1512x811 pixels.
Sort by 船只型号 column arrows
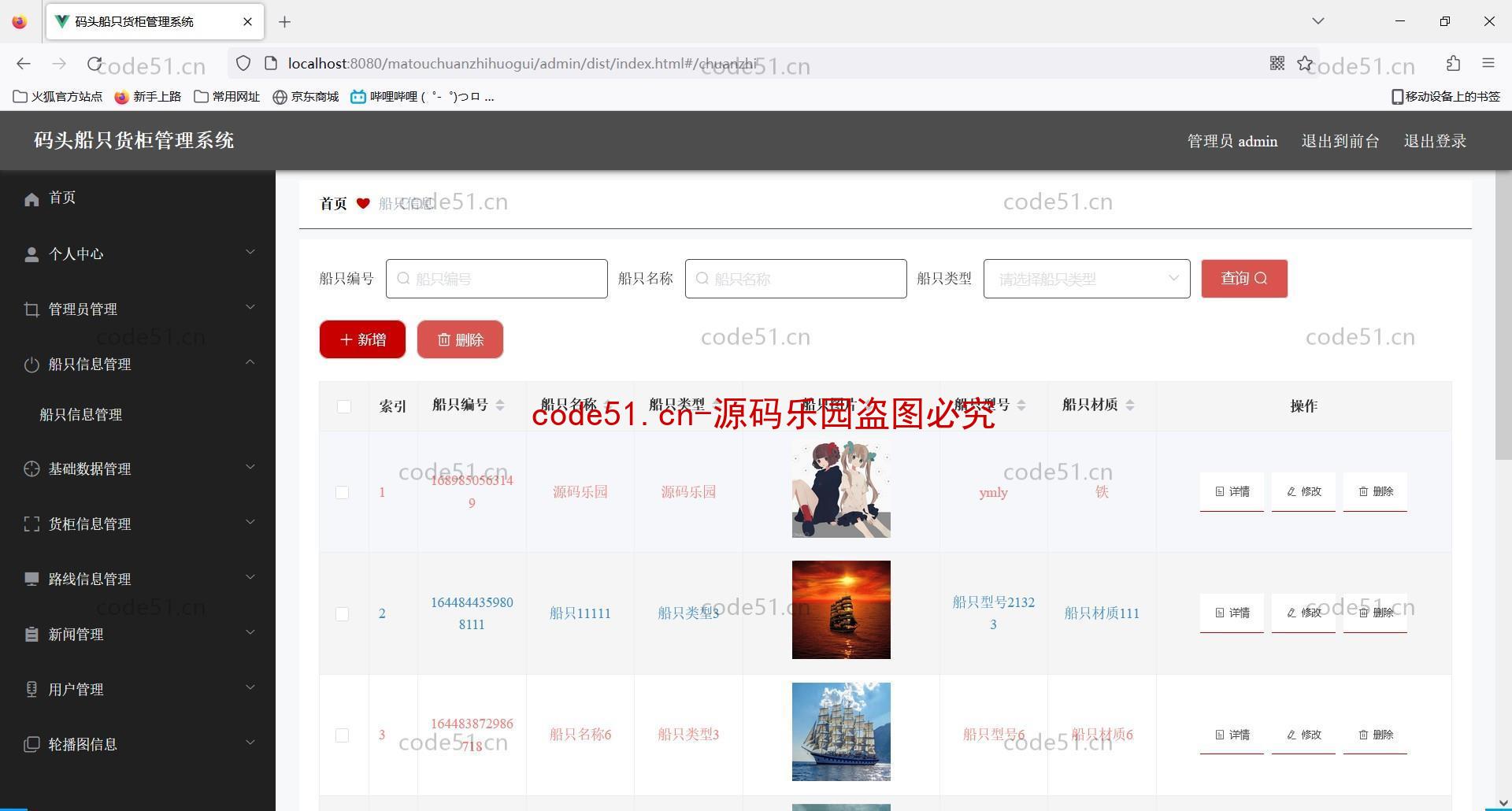click(x=1021, y=405)
